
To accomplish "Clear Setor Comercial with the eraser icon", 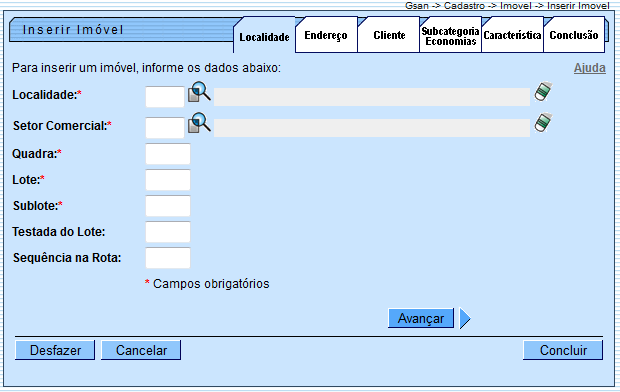I will tap(543, 123).
